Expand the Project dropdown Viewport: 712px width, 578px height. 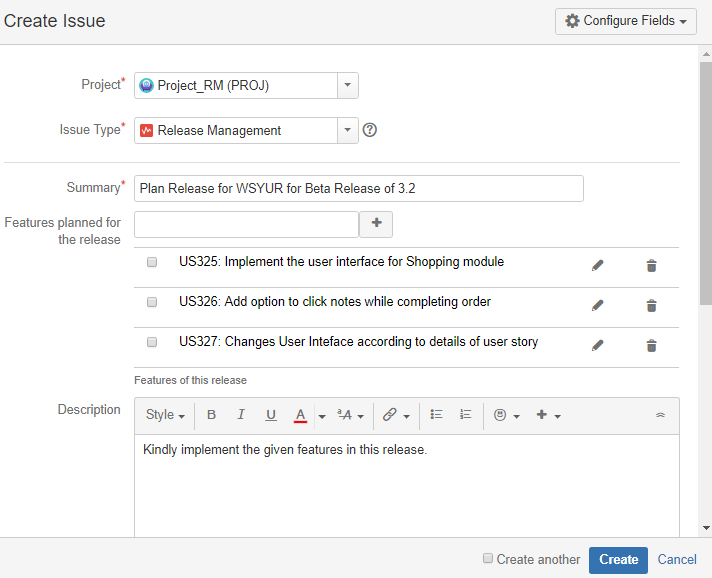tap(346, 86)
